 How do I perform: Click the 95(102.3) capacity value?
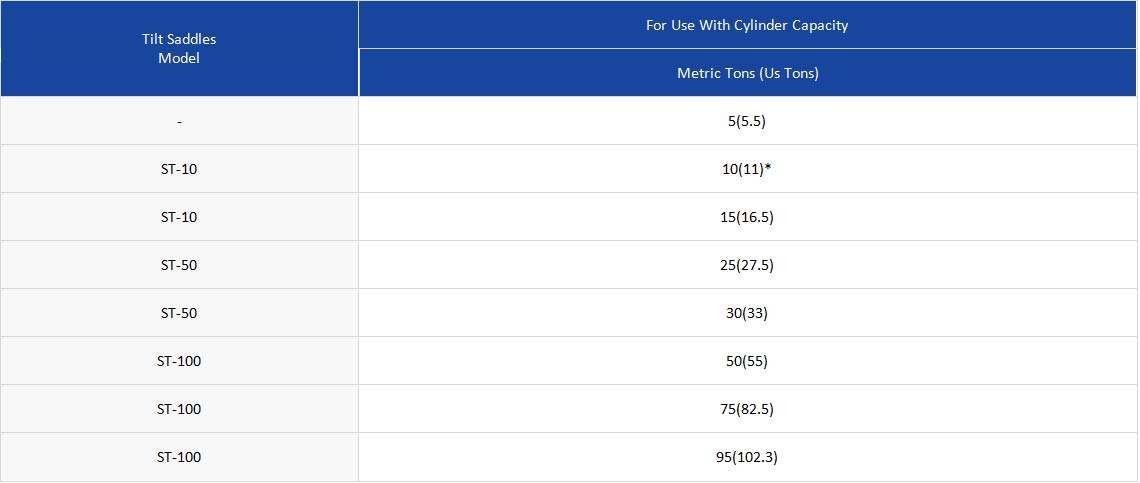747,457
